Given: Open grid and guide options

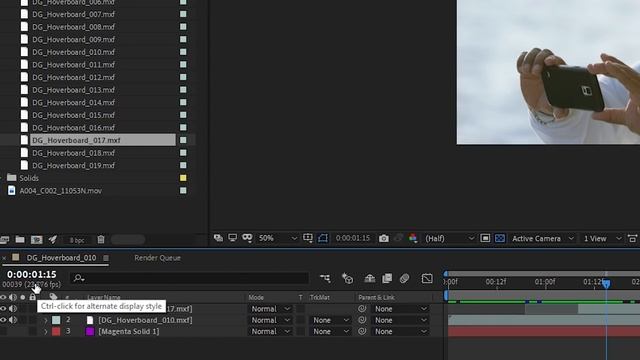Looking at the screenshot, I should pos(308,238).
